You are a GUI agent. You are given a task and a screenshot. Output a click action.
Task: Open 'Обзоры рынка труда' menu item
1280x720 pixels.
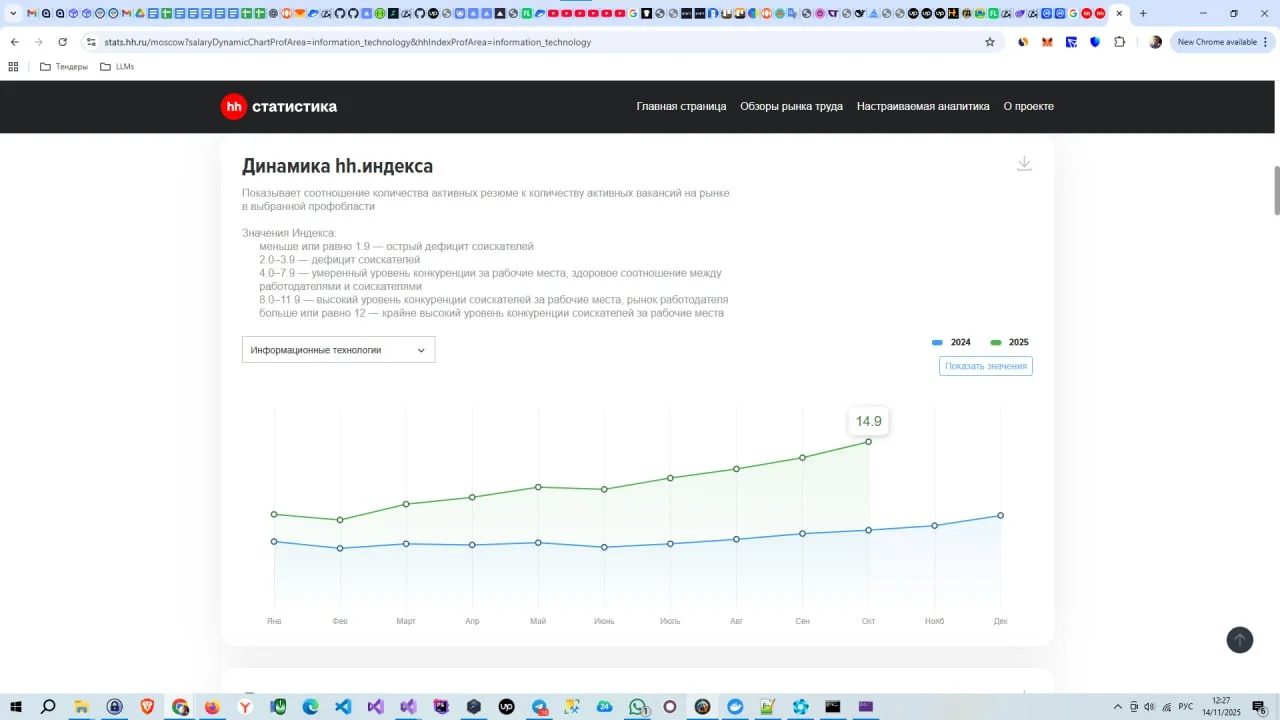[x=791, y=107]
